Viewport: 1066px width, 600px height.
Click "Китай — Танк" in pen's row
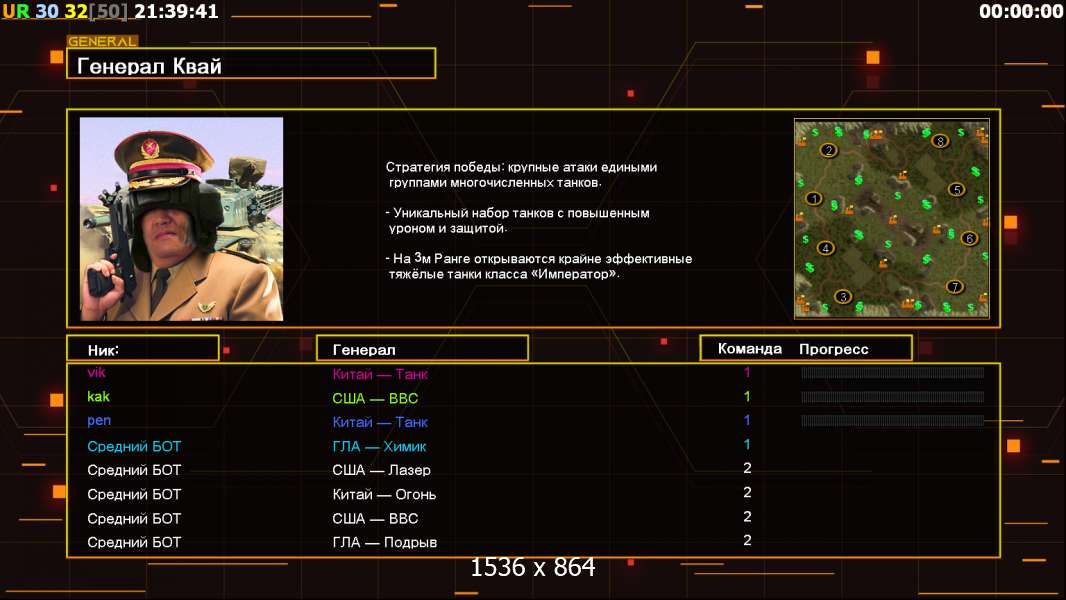tap(379, 422)
